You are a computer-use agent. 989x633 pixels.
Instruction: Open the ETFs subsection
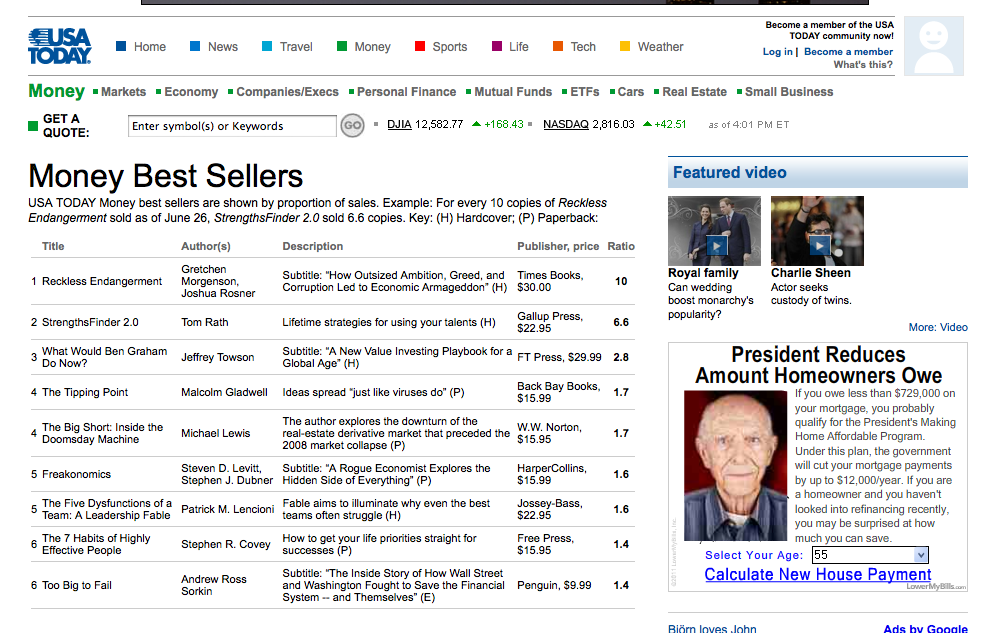[585, 92]
